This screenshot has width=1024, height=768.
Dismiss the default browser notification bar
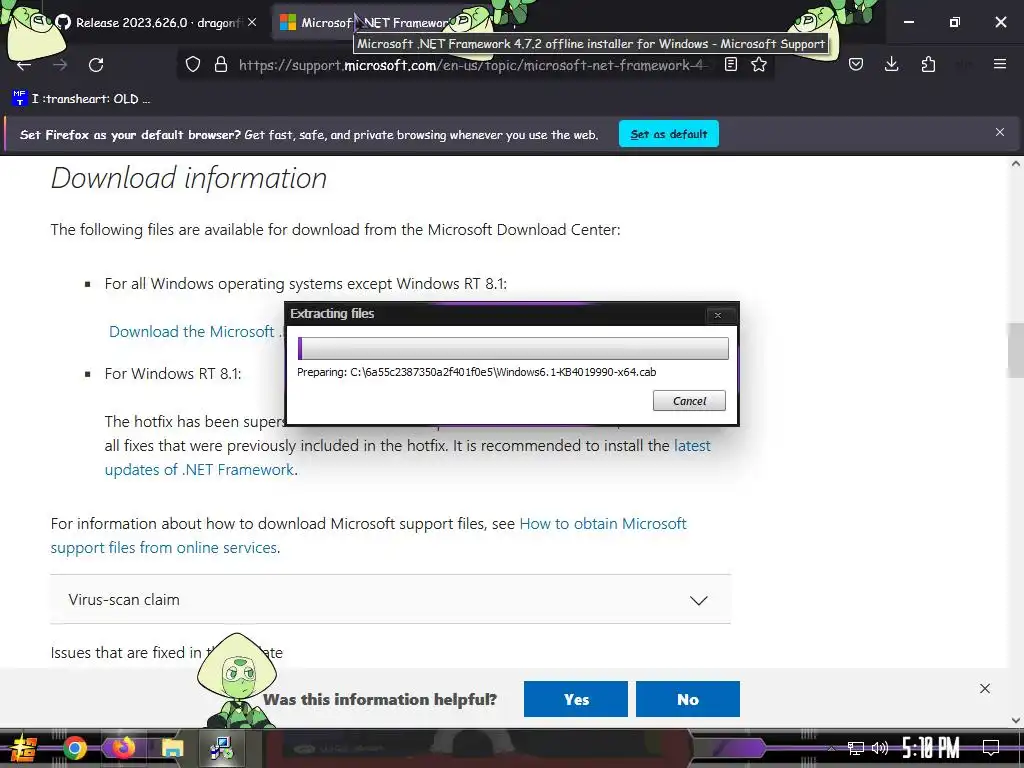click(x=1000, y=133)
